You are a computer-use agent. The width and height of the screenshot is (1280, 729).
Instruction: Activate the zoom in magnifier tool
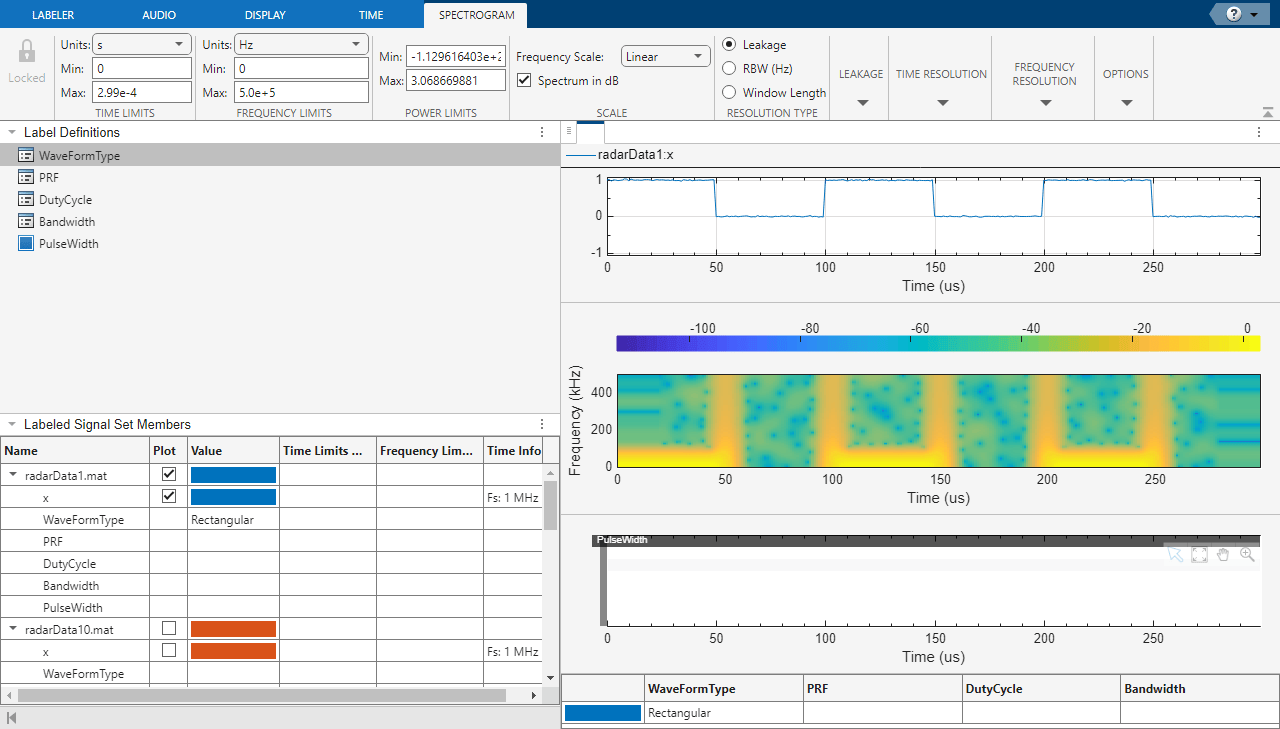pos(1247,554)
